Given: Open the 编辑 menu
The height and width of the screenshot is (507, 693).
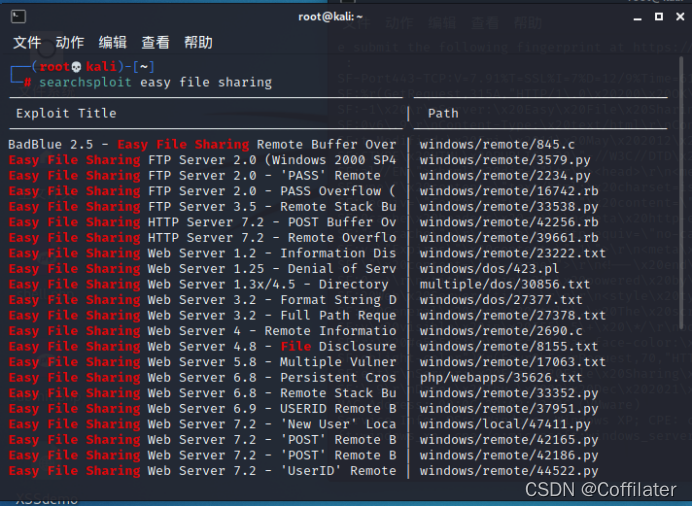Looking at the screenshot, I should click(113, 43).
